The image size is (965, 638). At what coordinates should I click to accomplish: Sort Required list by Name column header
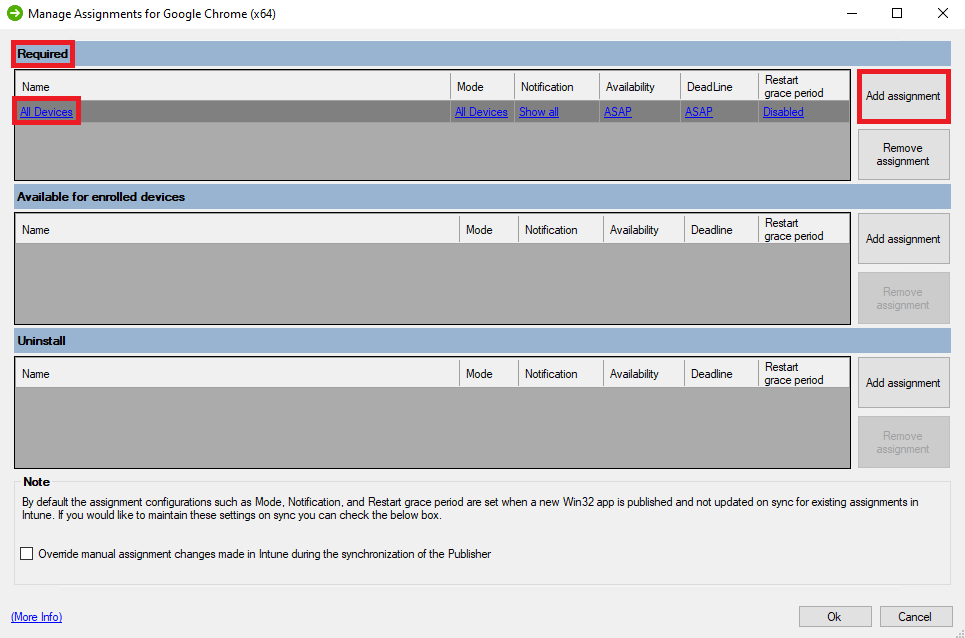click(233, 87)
